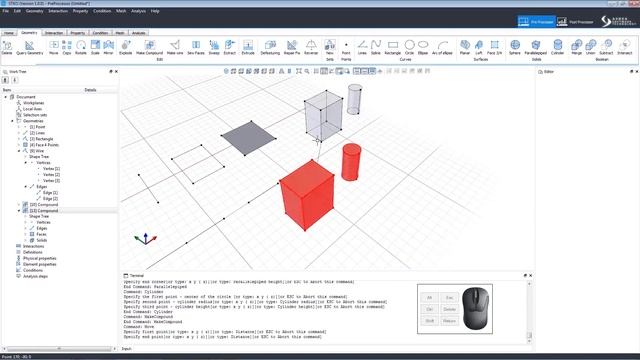Open the Extract tool

coord(230,47)
